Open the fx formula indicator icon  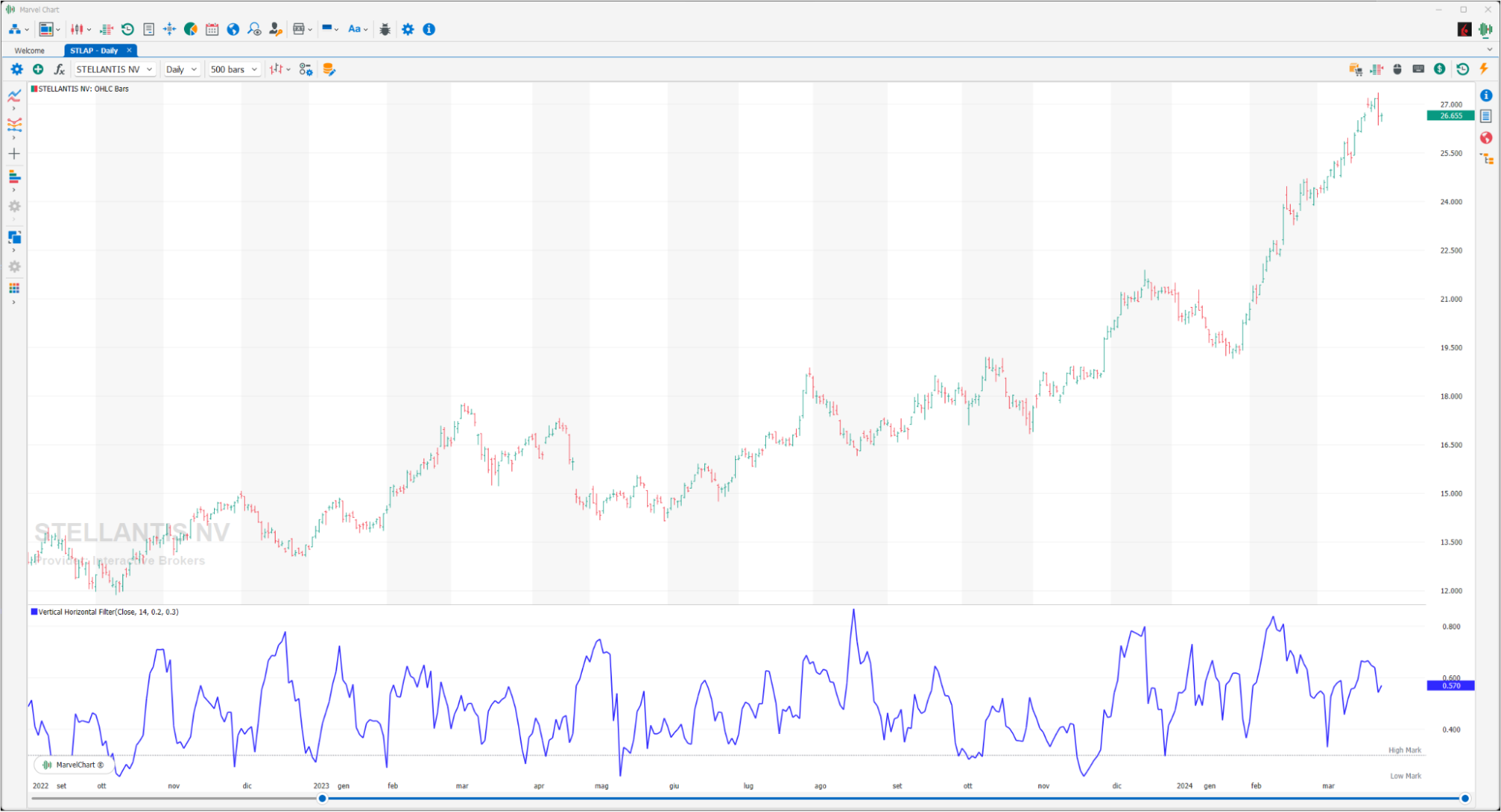[x=59, y=69]
